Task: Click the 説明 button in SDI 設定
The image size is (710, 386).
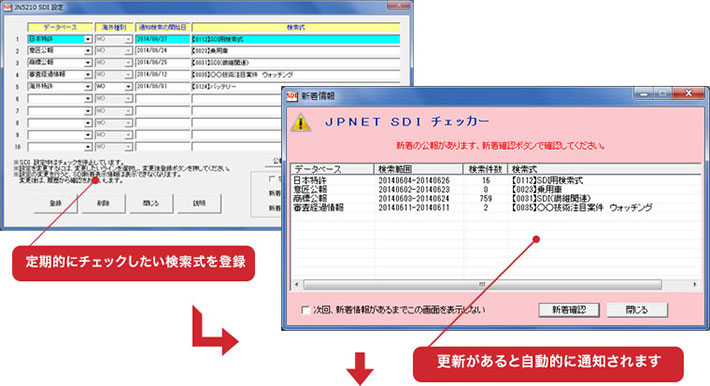Action: tap(199, 203)
